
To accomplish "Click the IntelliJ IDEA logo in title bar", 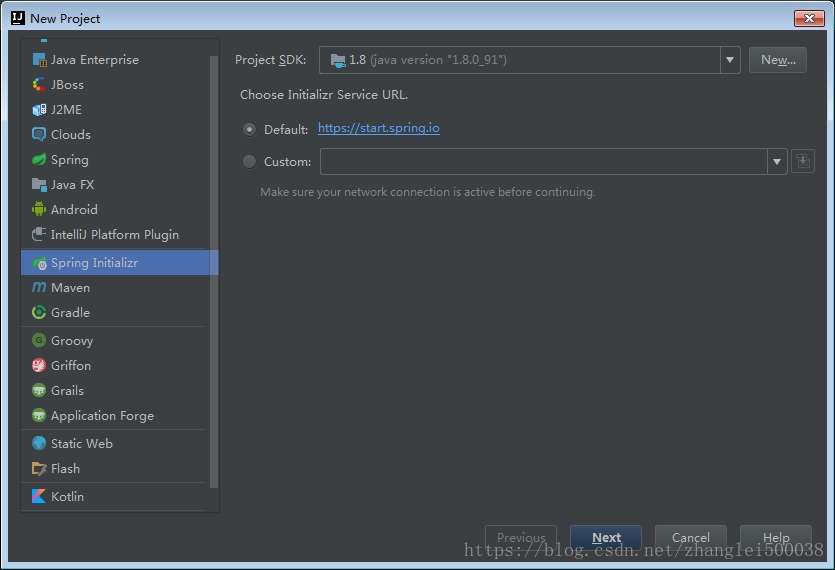I will 18,18.
